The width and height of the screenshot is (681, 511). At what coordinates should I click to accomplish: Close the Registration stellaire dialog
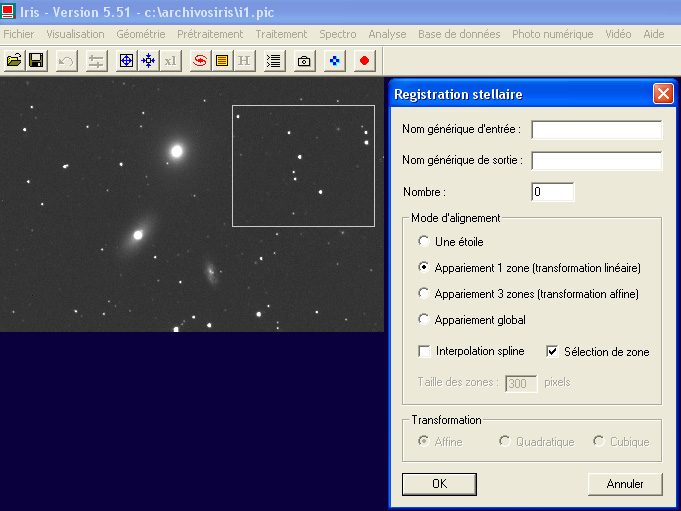(663, 93)
